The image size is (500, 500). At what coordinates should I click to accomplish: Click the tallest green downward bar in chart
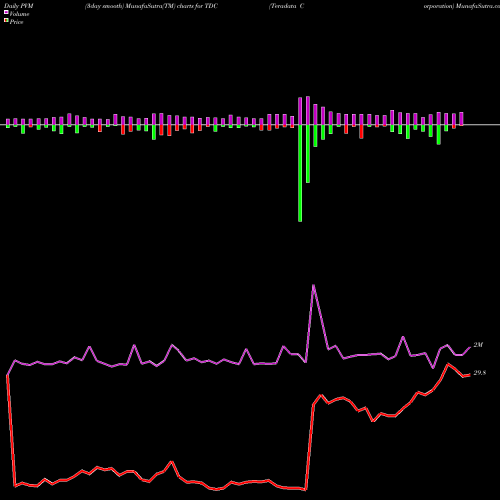point(300,173)
